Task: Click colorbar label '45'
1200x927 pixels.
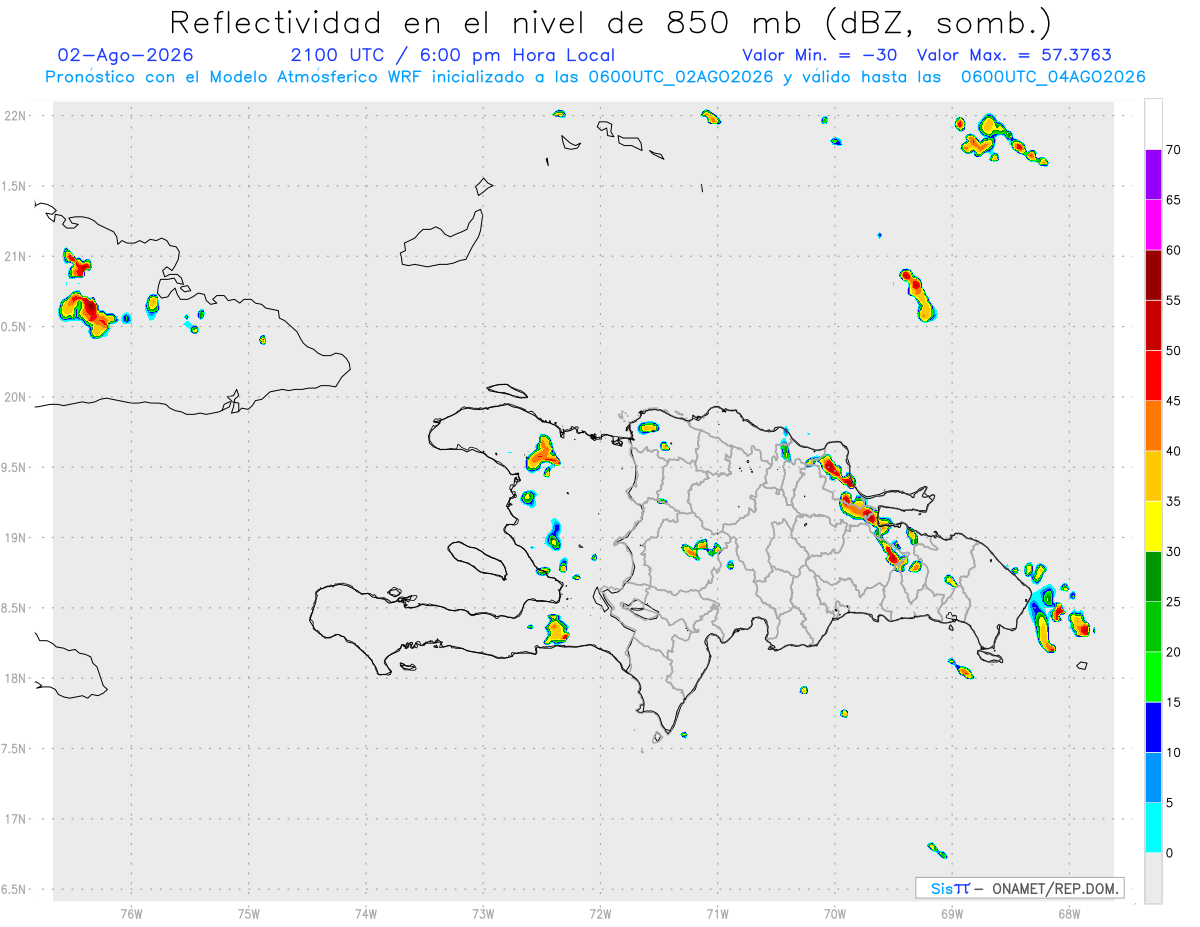Action: point(1174,401)
